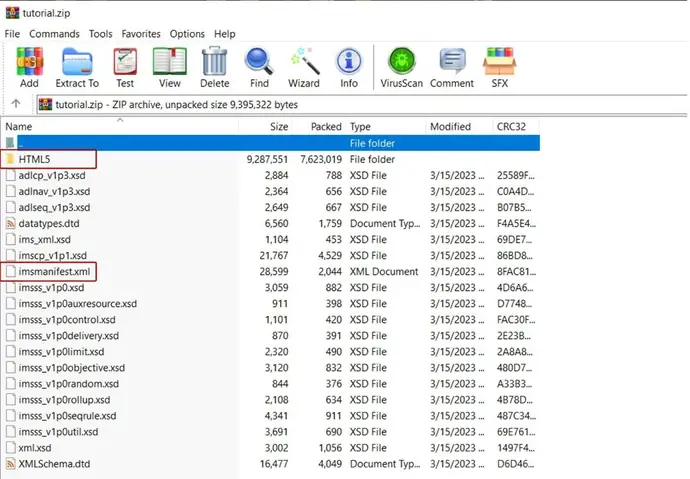Select adlcp_v1p3.xsd file
This screenshot has width=690, height=479.
(52, 175)
